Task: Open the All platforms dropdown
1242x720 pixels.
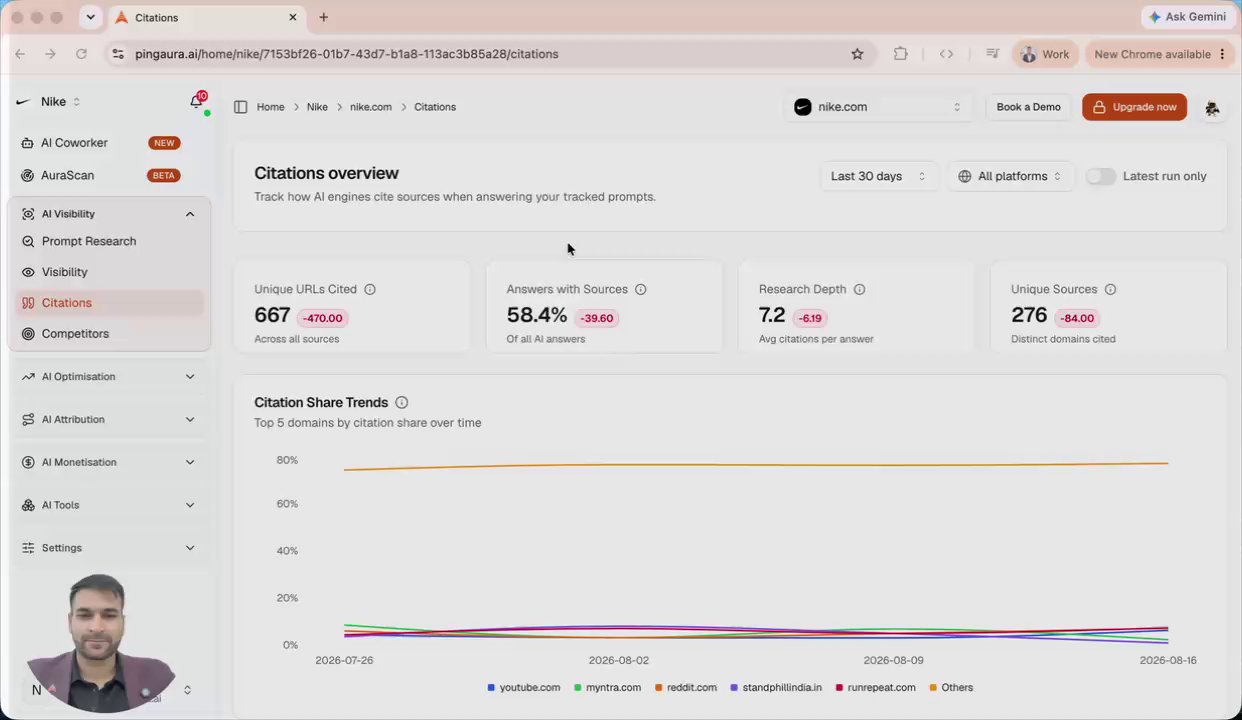Action: coord(1010,176)
